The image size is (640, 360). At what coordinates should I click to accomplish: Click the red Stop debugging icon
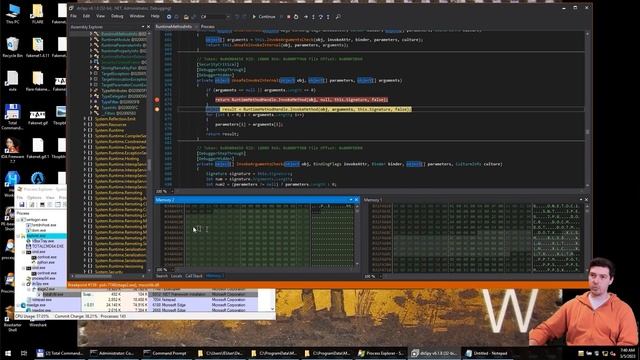[289, 17]
